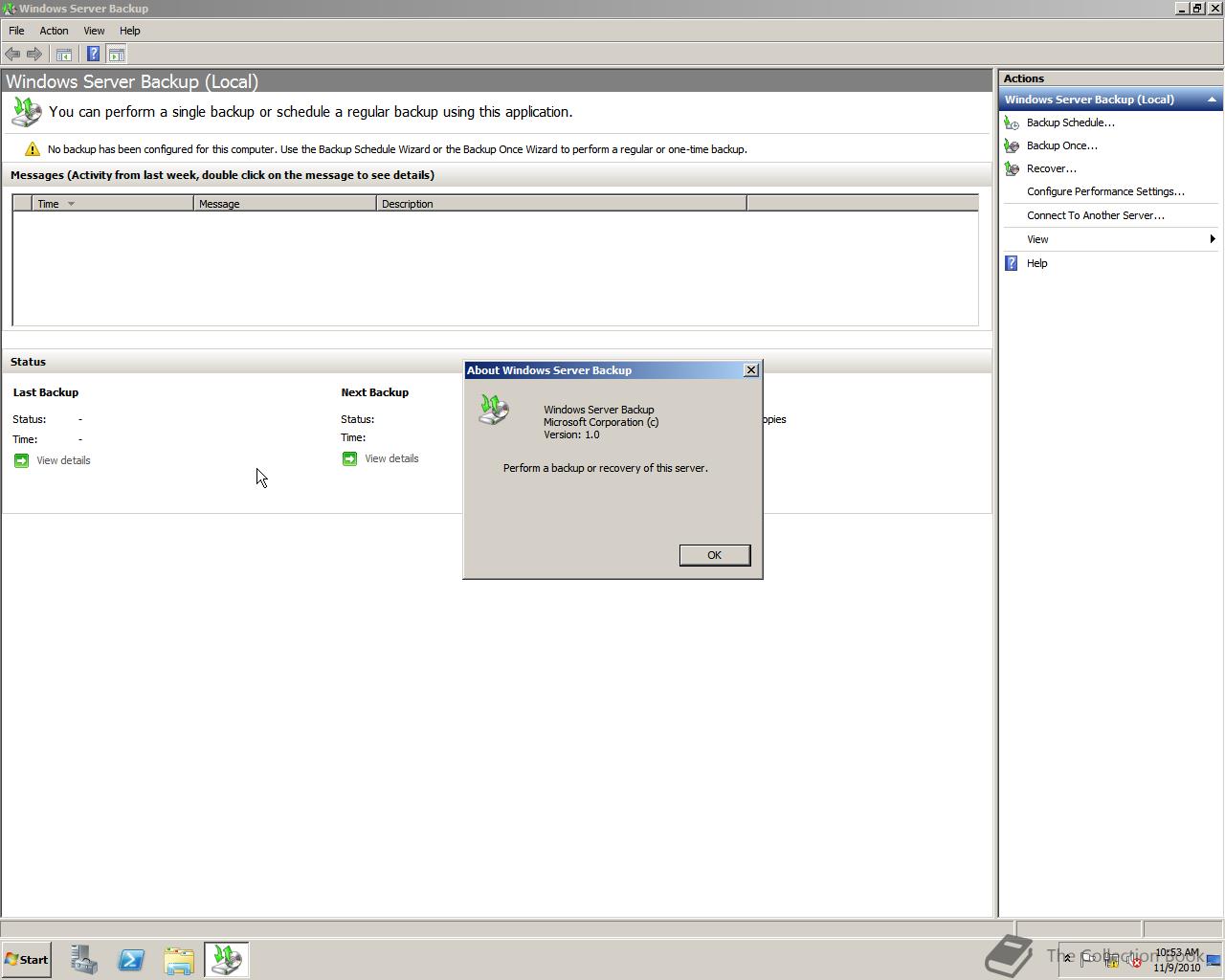Click the Actions pane header
Viewport: 1225px width, 980px height.
tap(1110, 78)
